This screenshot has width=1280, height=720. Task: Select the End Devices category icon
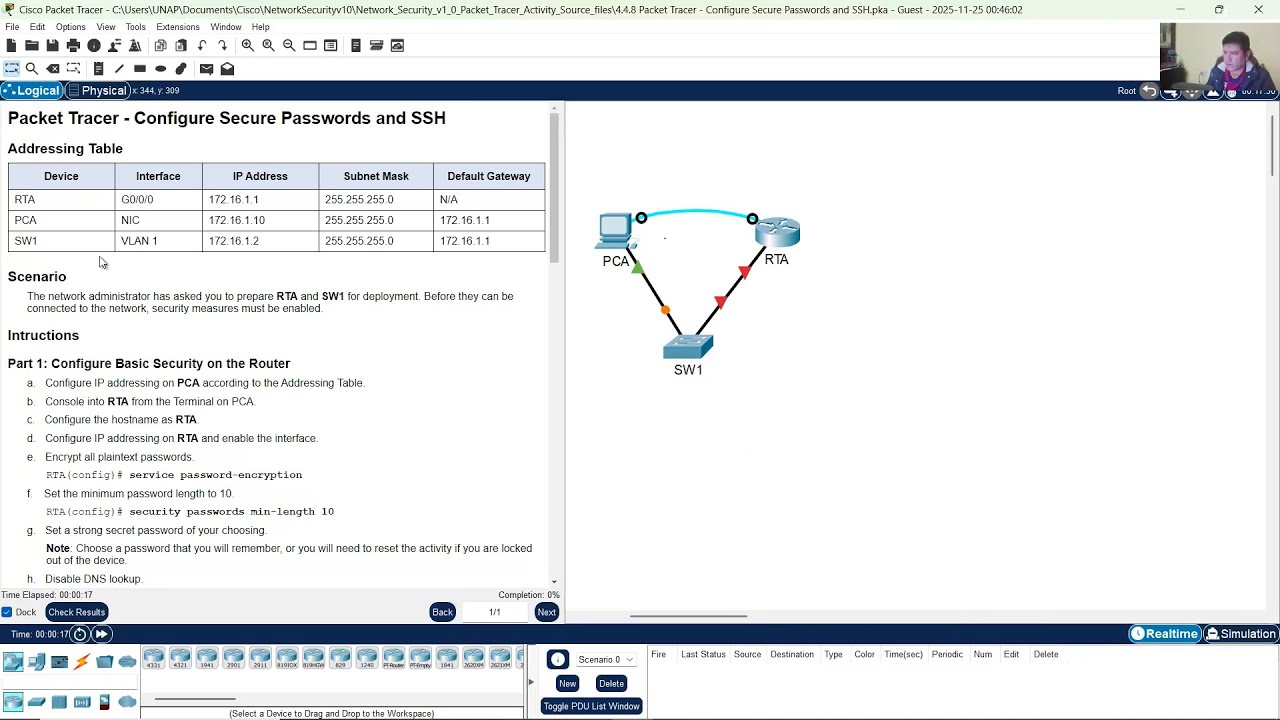pyautogui.click(x=36, y=661)
